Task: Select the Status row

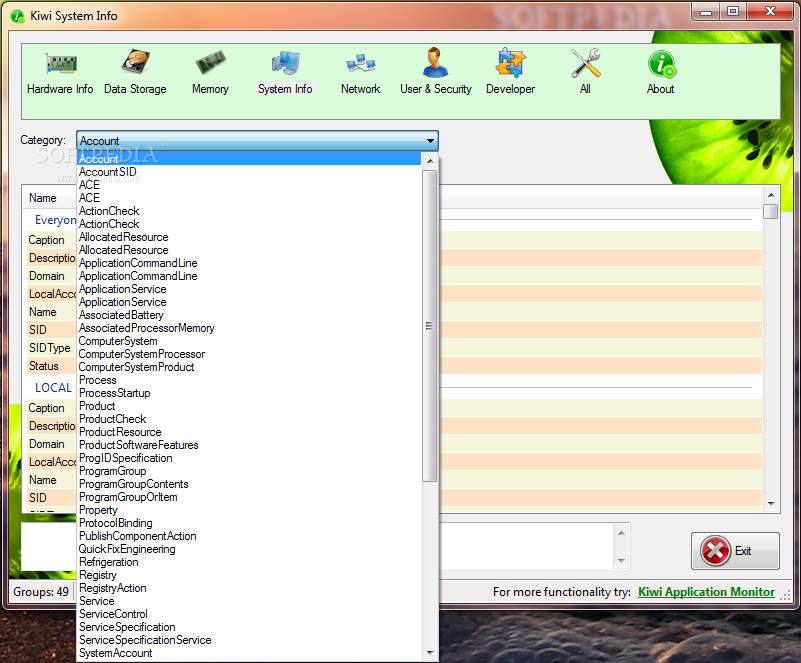Action: pos(51,366)
